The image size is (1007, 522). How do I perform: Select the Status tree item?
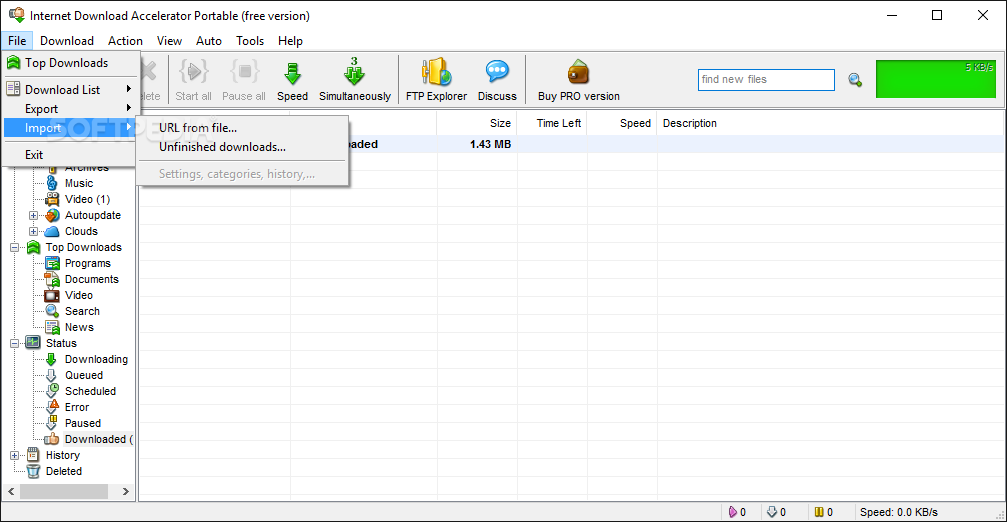(x=61, y=344)
